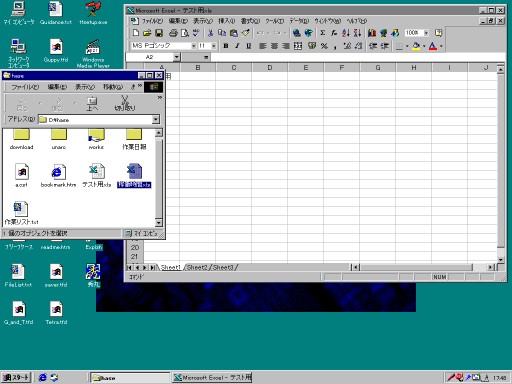Open the font name dropdown

click(193, 46)
